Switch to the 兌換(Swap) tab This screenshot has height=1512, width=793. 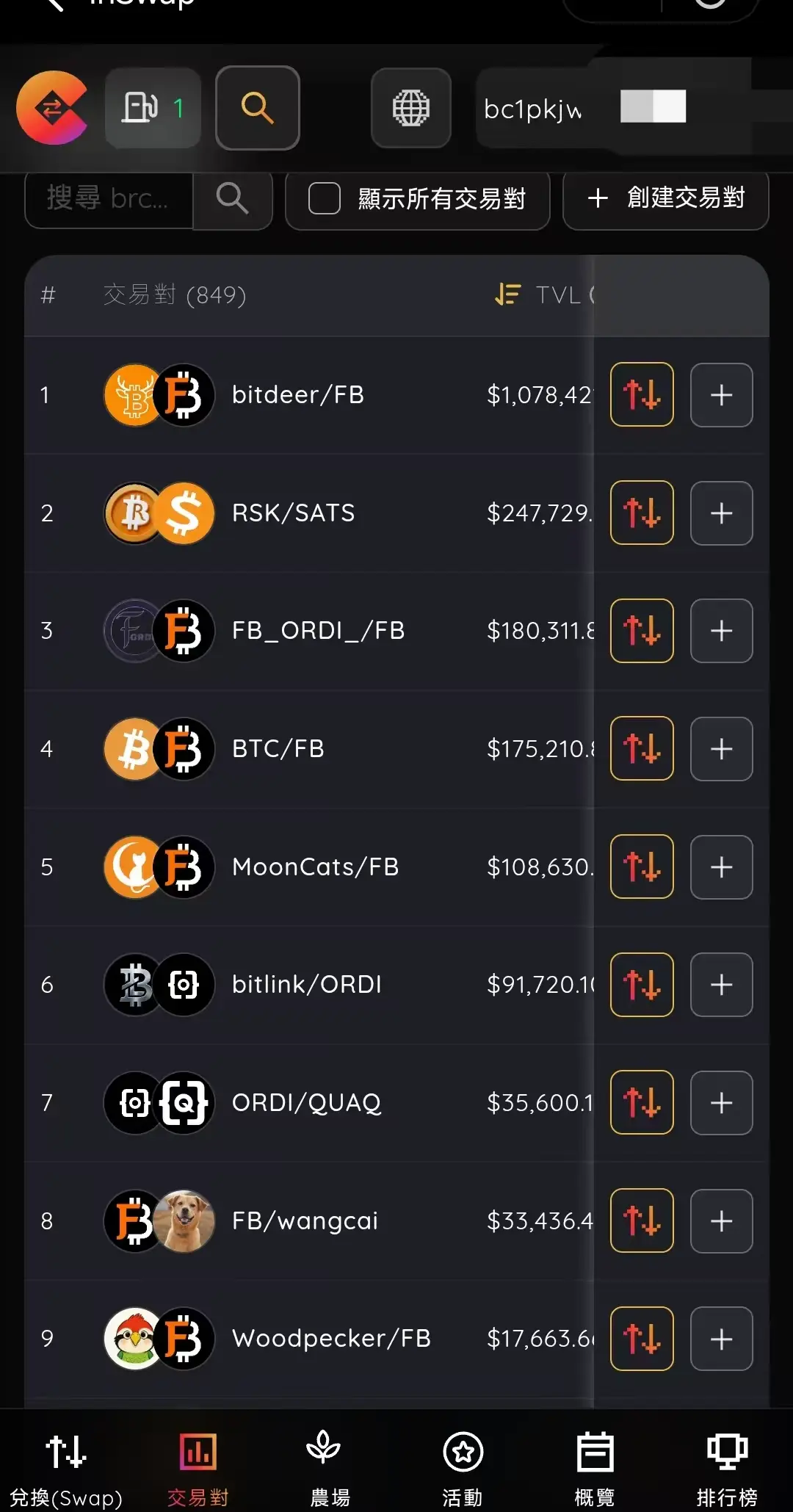[x=66, y=1465]
